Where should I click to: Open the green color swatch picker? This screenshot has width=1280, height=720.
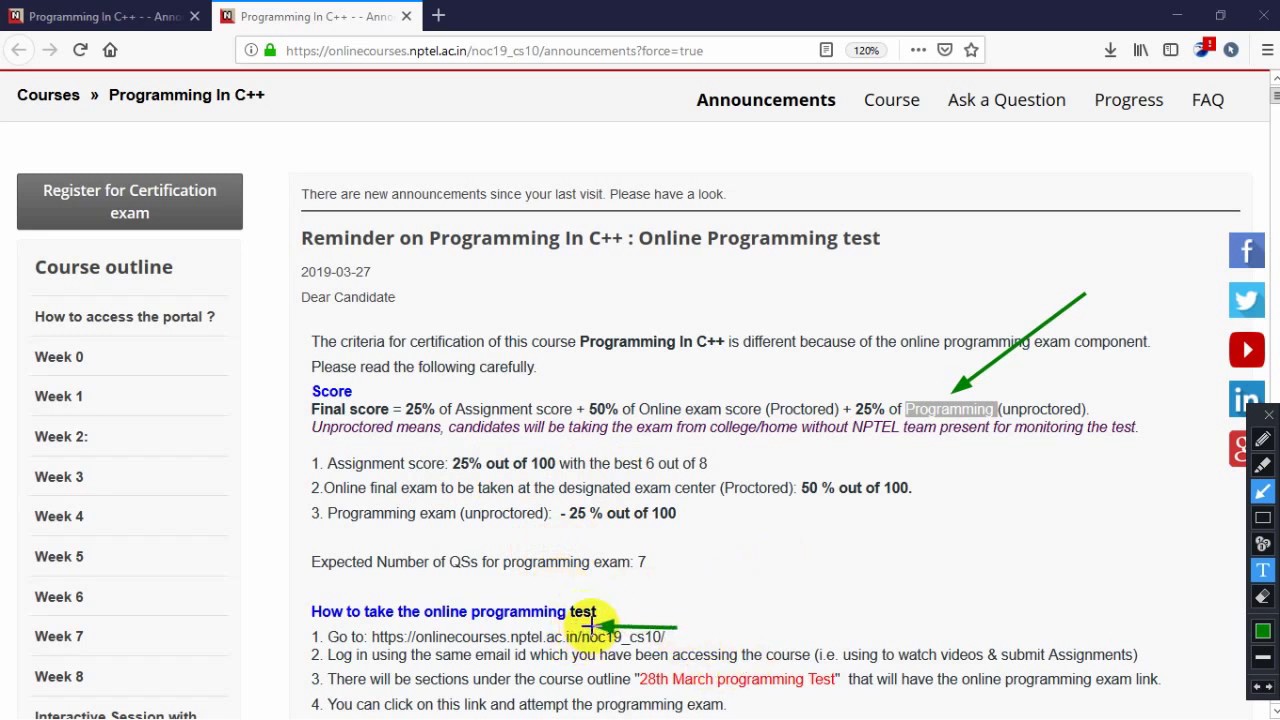[1262, 631]
